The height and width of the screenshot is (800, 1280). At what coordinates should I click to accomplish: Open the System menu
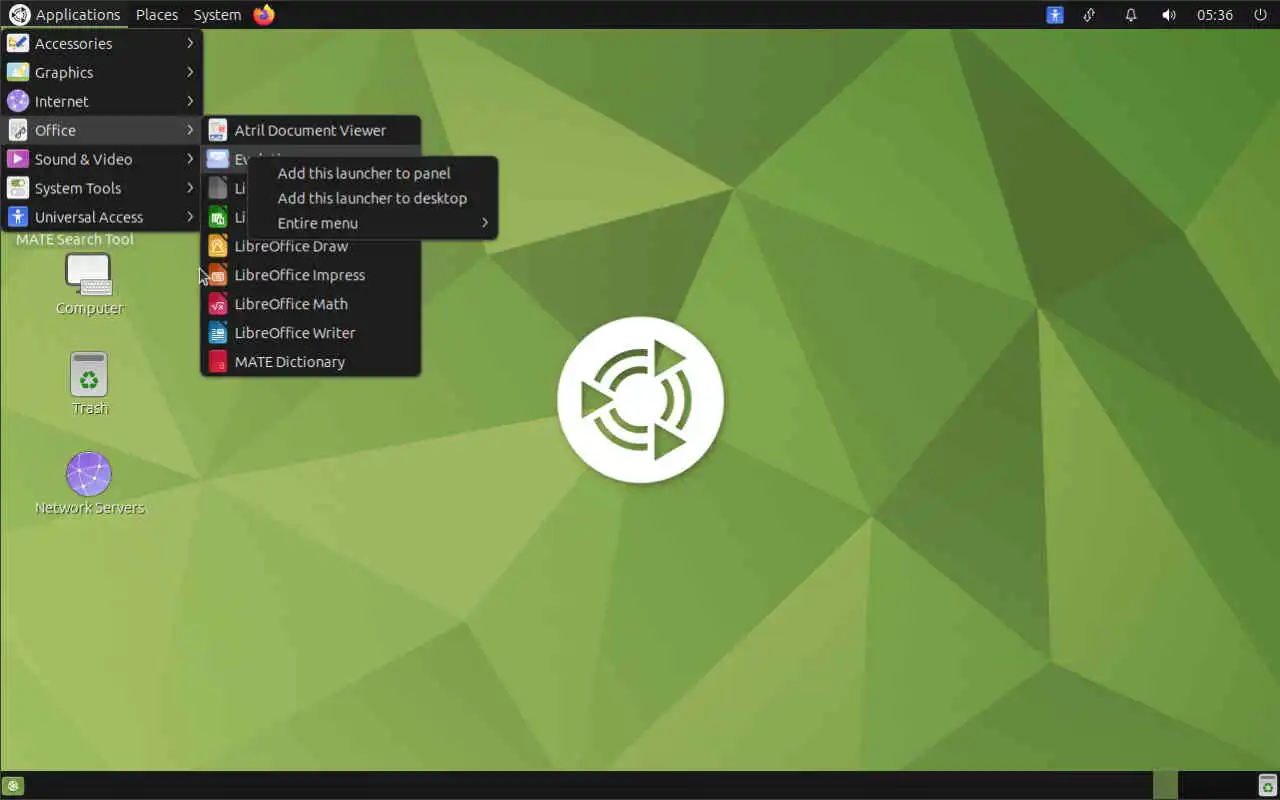[x=217, y=14]
